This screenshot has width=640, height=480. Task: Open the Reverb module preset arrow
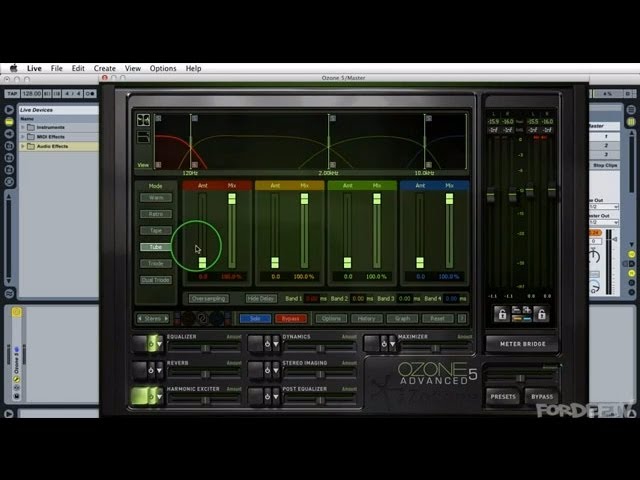[x=160, y=370]
